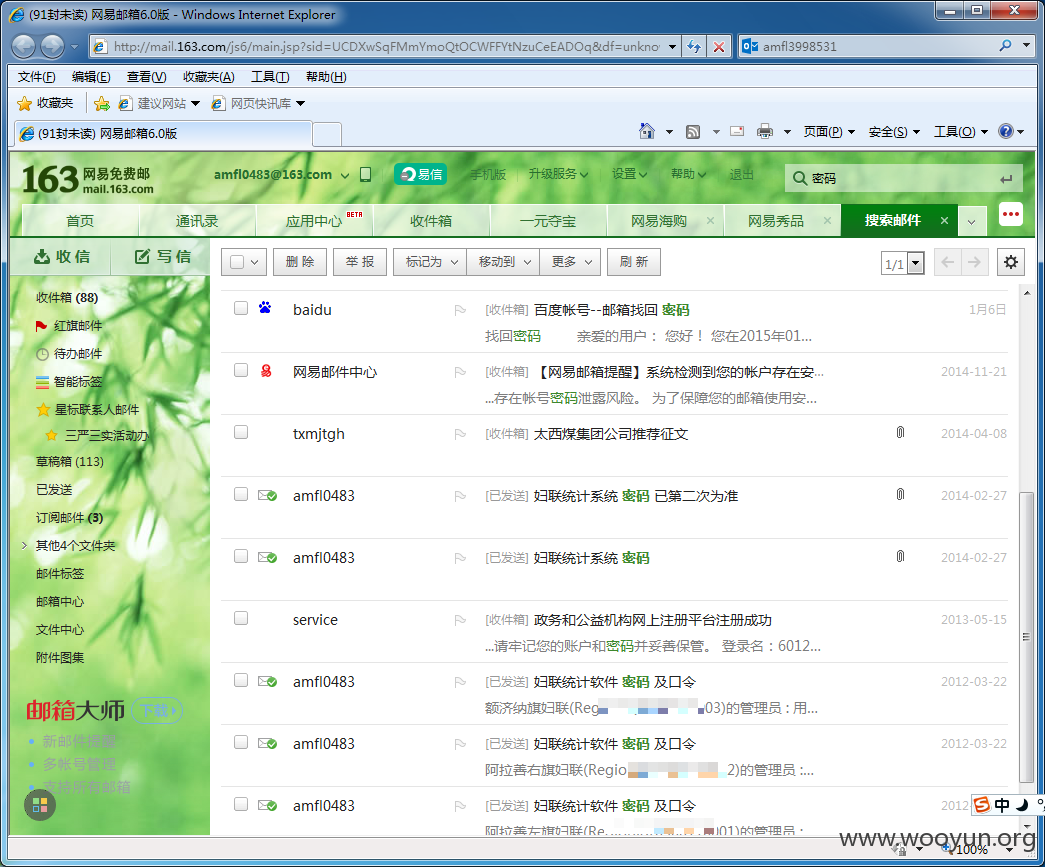Tick the select-all checkbox in toolbar
Viewport: 1045px width, 867px height.
tap(237, 262)
